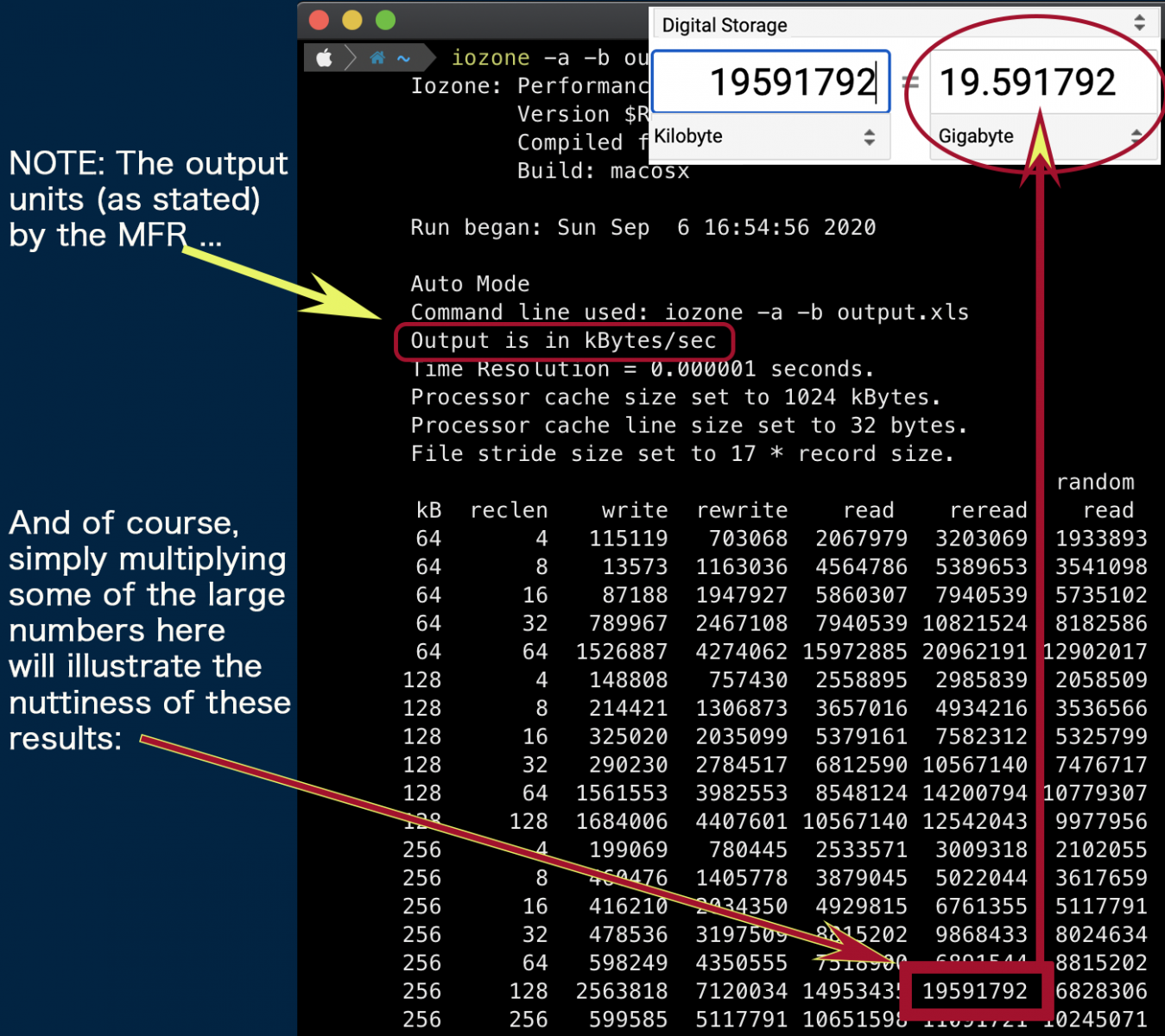This screenshot has height=1036, width=1165.
Task: Click random read value 1933893
Action: pyautogui.click(x=1102, y=539)
